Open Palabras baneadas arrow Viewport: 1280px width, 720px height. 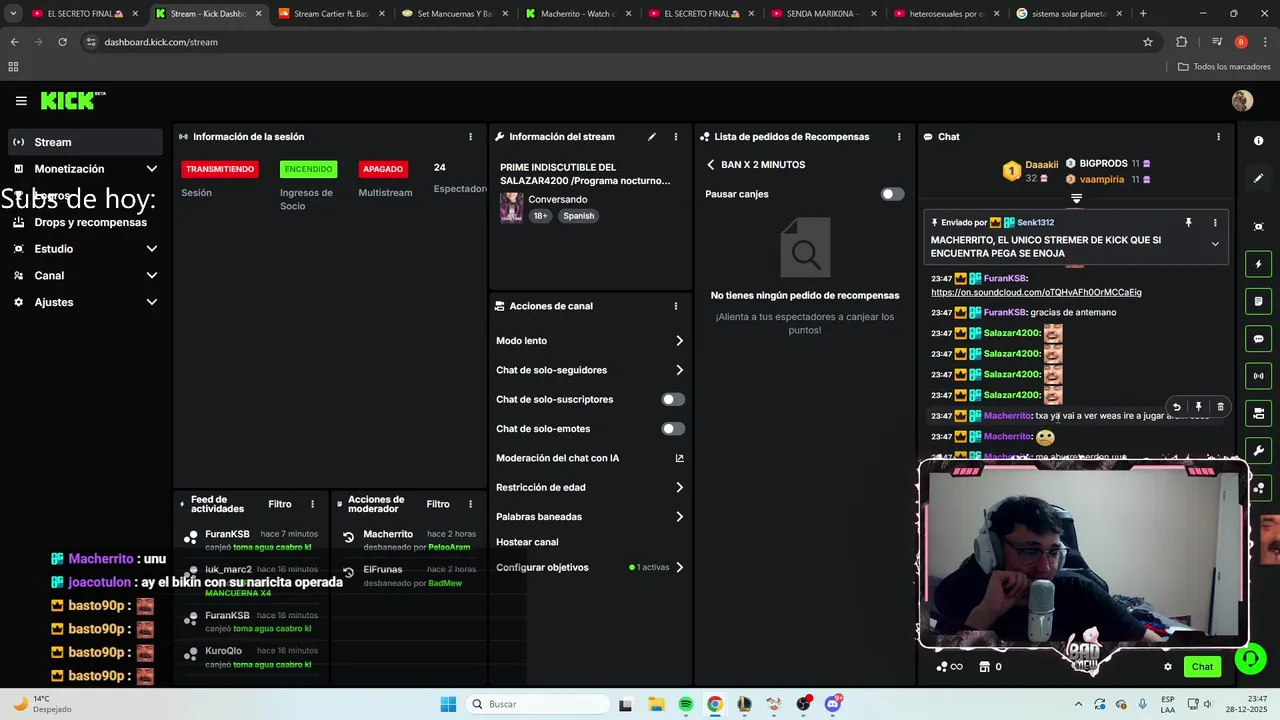point(679,517)
